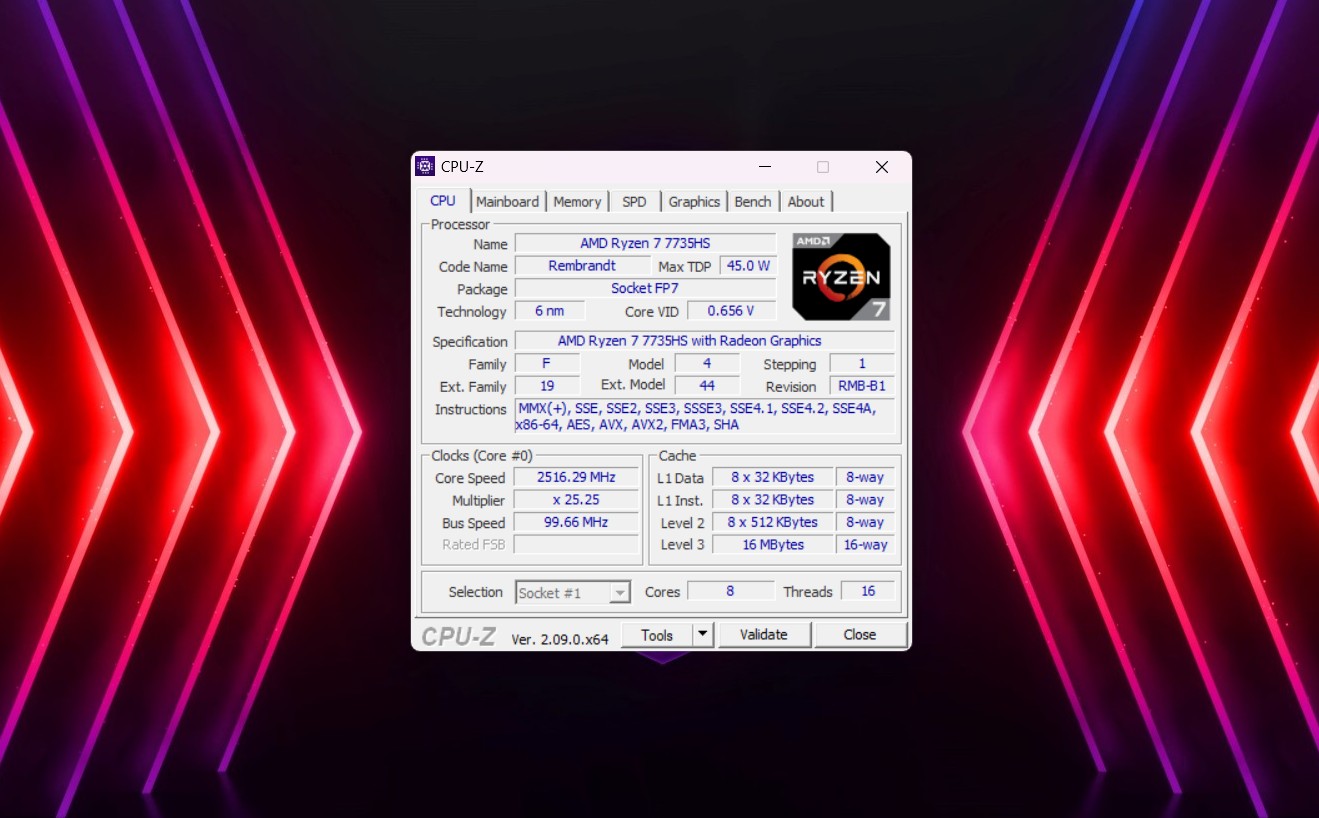Click the Cores value 8
The image size is (1319, 818).
point(730,591)
